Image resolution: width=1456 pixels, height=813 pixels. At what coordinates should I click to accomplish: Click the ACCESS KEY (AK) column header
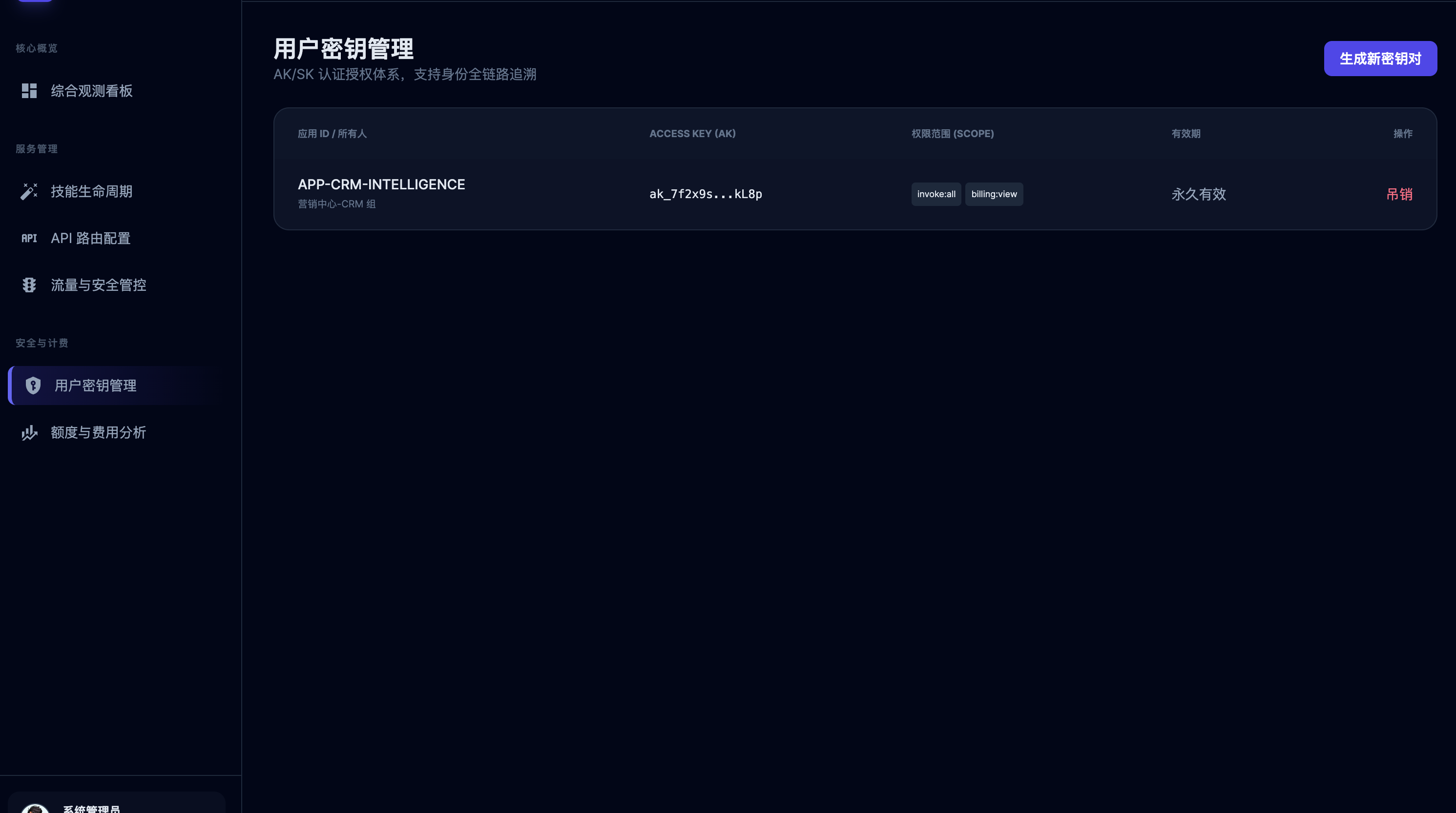[x=692, y=134]
